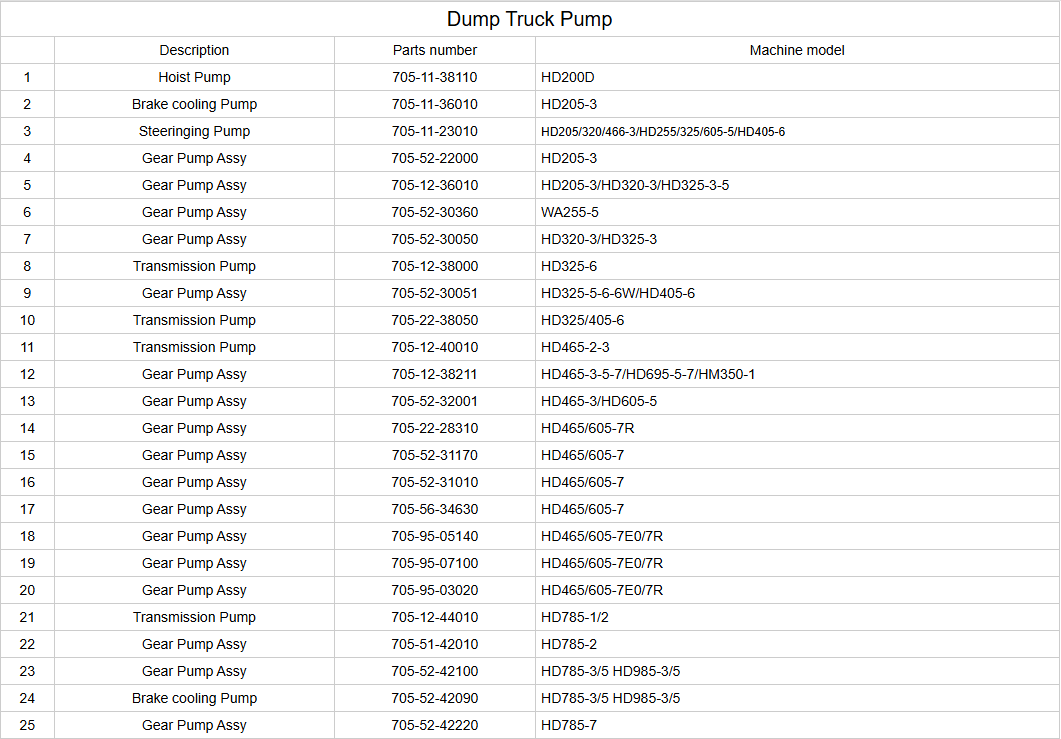Select the 'Dump Truck Pump' title cell
Screen dimensions: 1061x739
click(530, 19)
